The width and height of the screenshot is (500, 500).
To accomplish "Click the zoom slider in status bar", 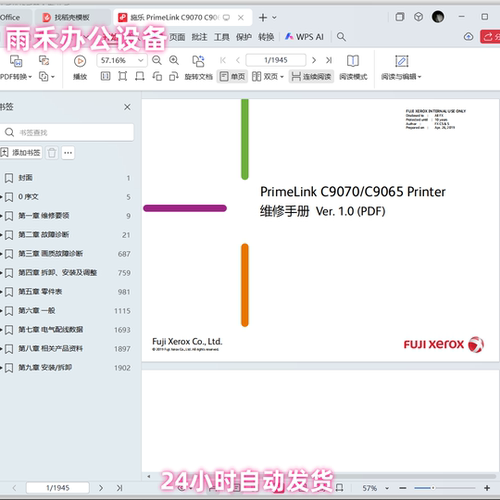I will pyautogui.click(x=445, y=488).
